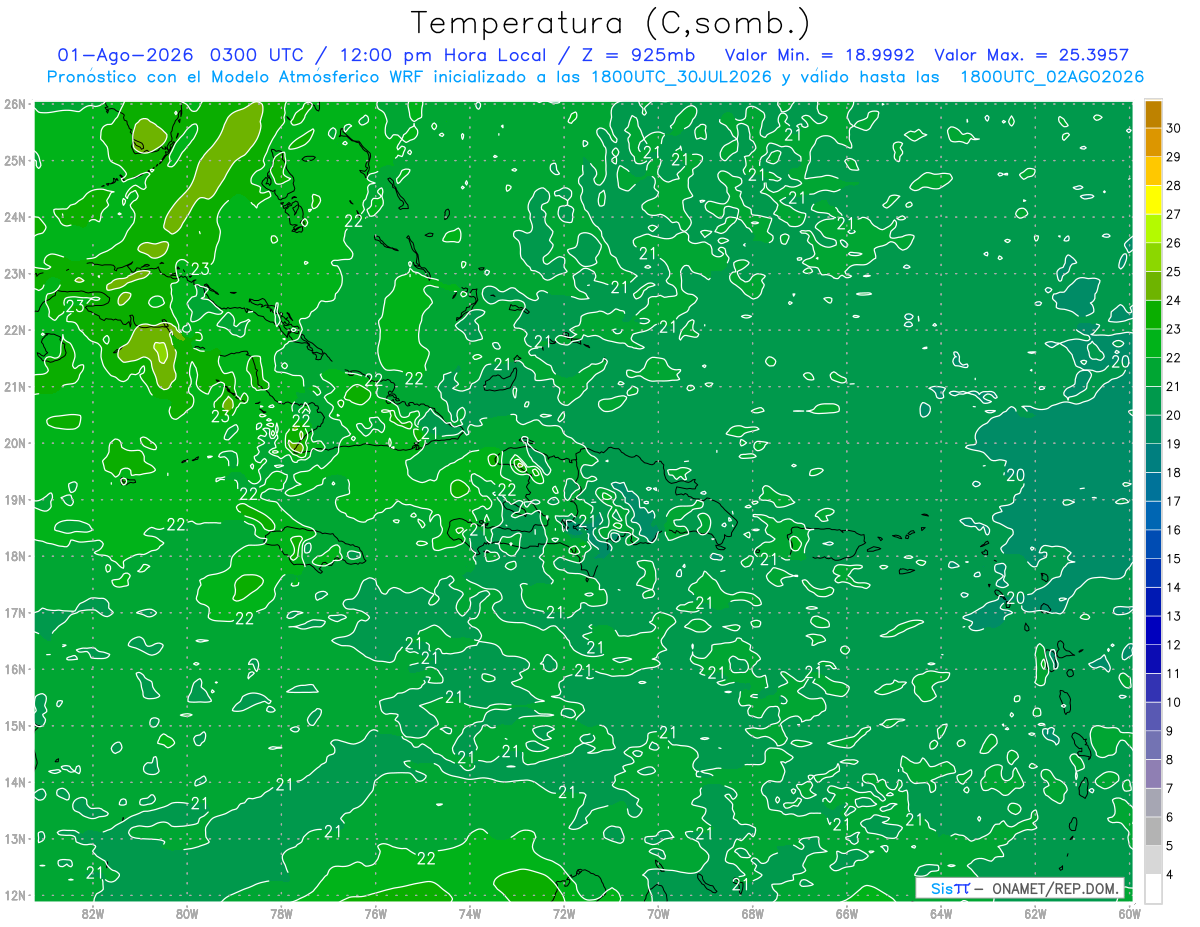Pick the orange color band between 29 and 30
This screenshot has height=927, width=1200.
tap(1153, 142)
